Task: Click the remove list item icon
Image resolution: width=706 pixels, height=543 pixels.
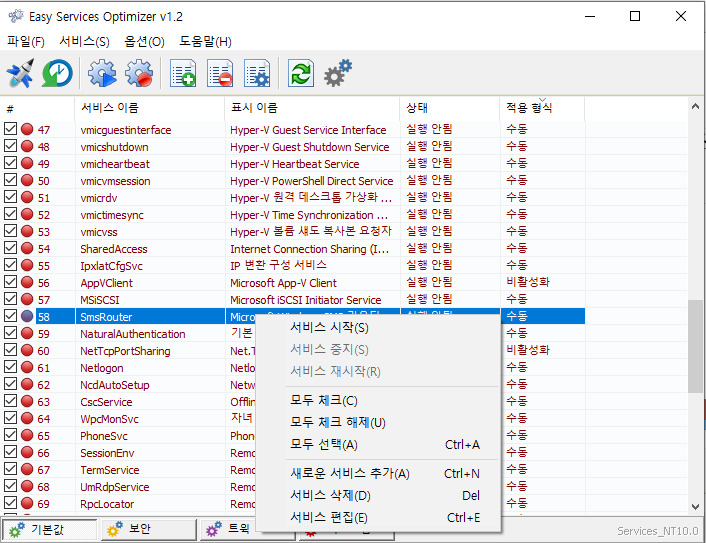Action: tap(220, 73)
